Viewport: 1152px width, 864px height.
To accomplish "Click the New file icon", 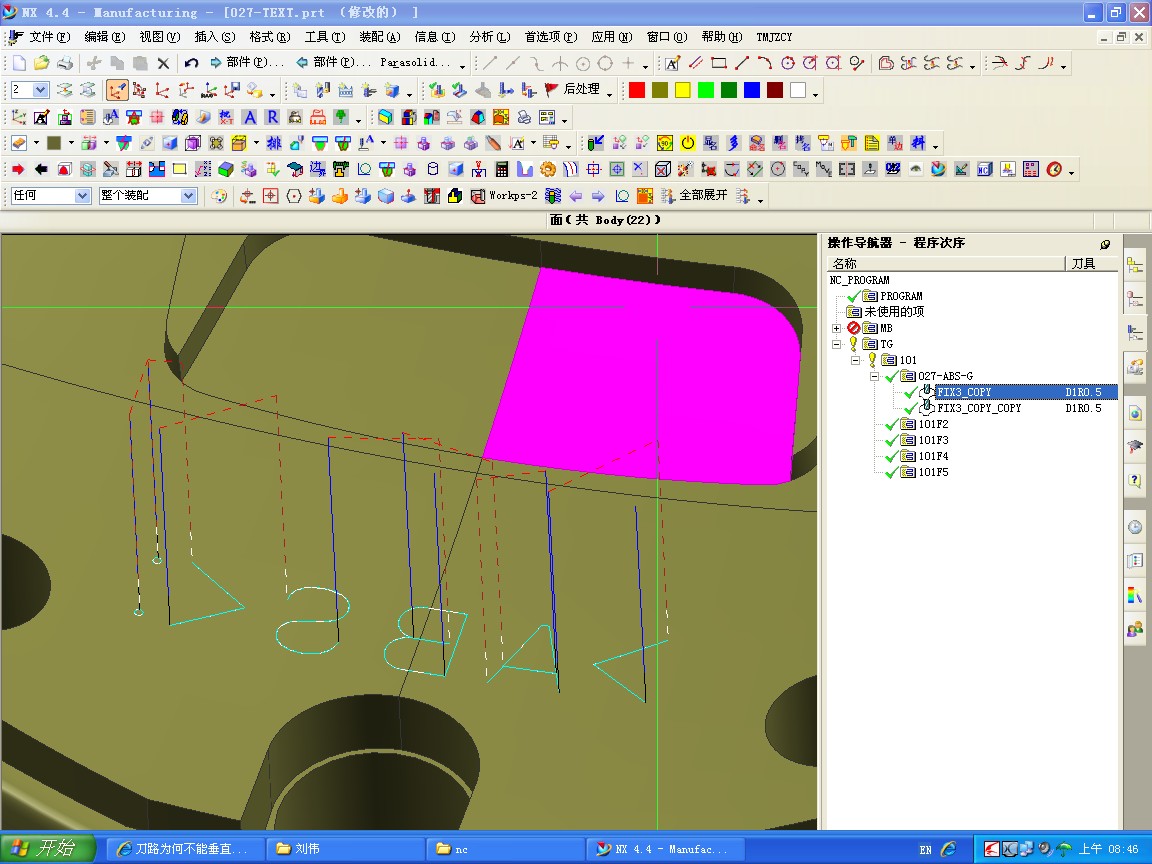I will [19, 63].
